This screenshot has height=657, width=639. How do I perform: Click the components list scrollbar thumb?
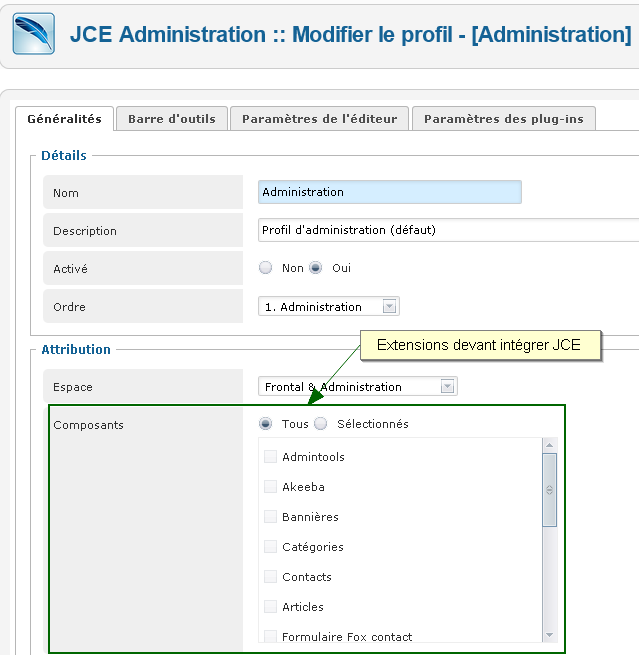click(x=549, y=489)
